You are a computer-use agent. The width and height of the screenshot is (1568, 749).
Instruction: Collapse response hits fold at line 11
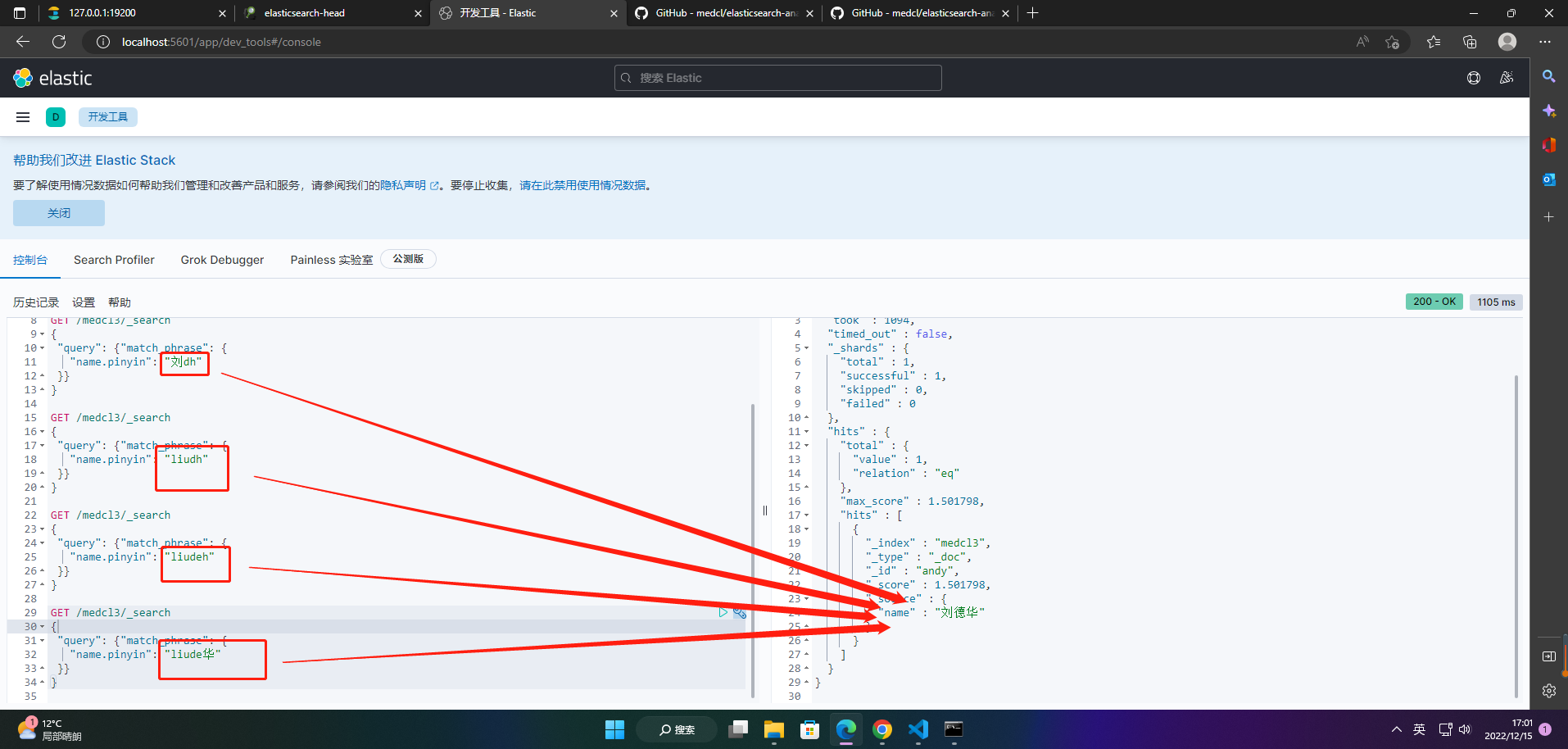tap(806, 432)
